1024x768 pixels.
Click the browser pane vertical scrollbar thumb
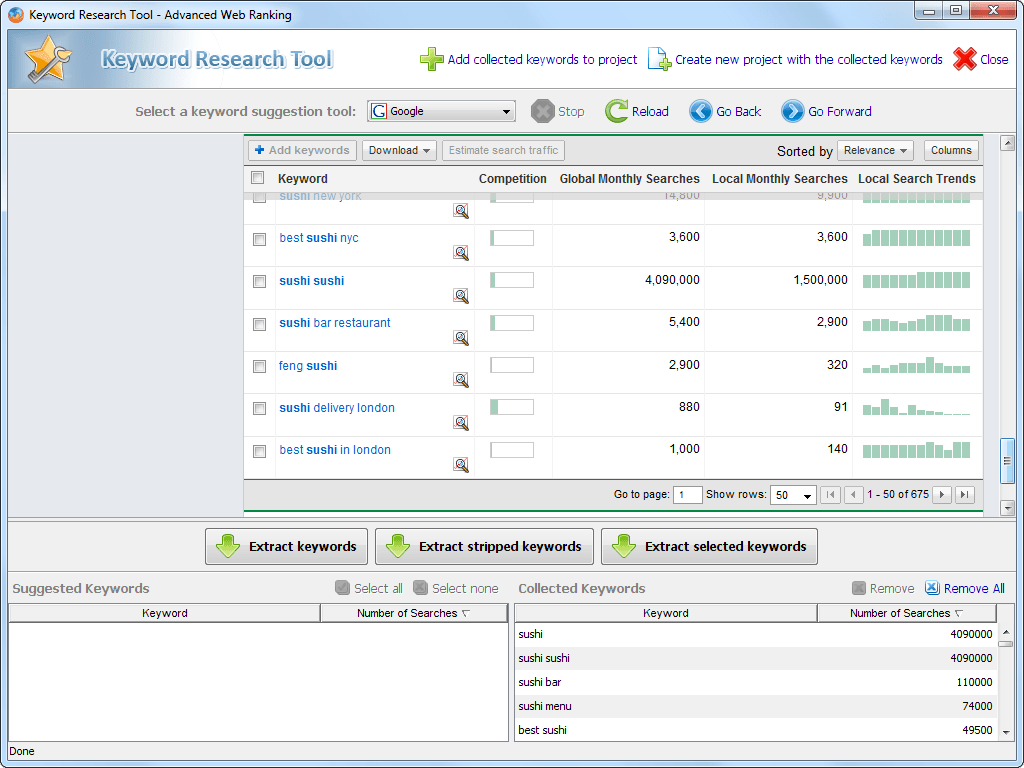(1007, 461)
